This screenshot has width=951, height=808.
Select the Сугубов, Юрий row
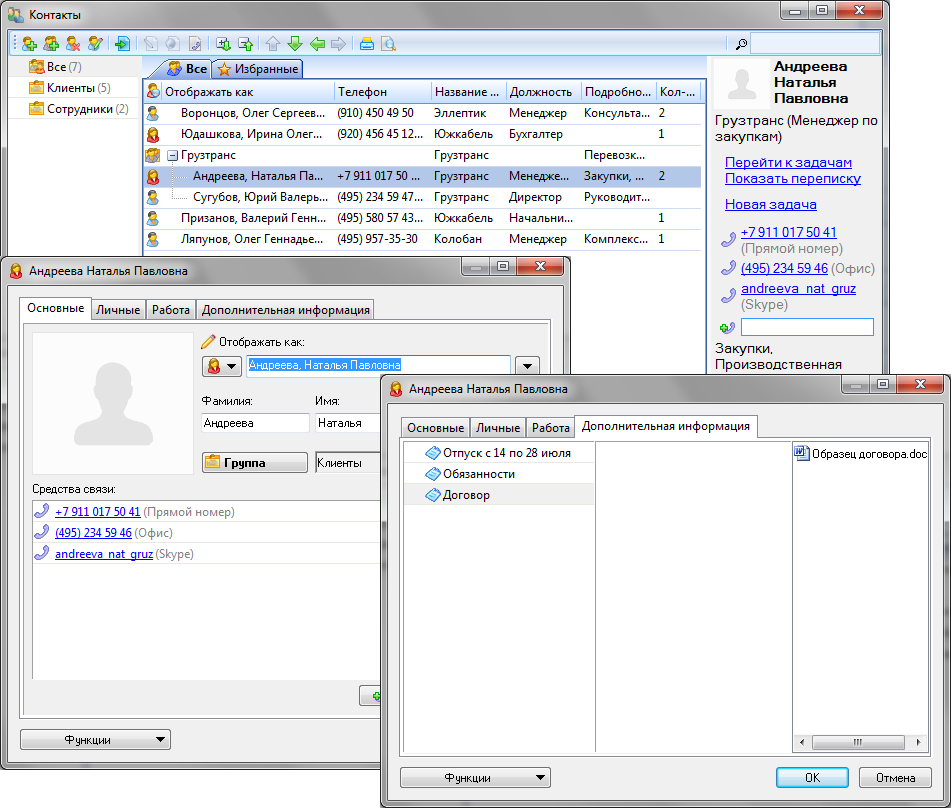(422, 197)
